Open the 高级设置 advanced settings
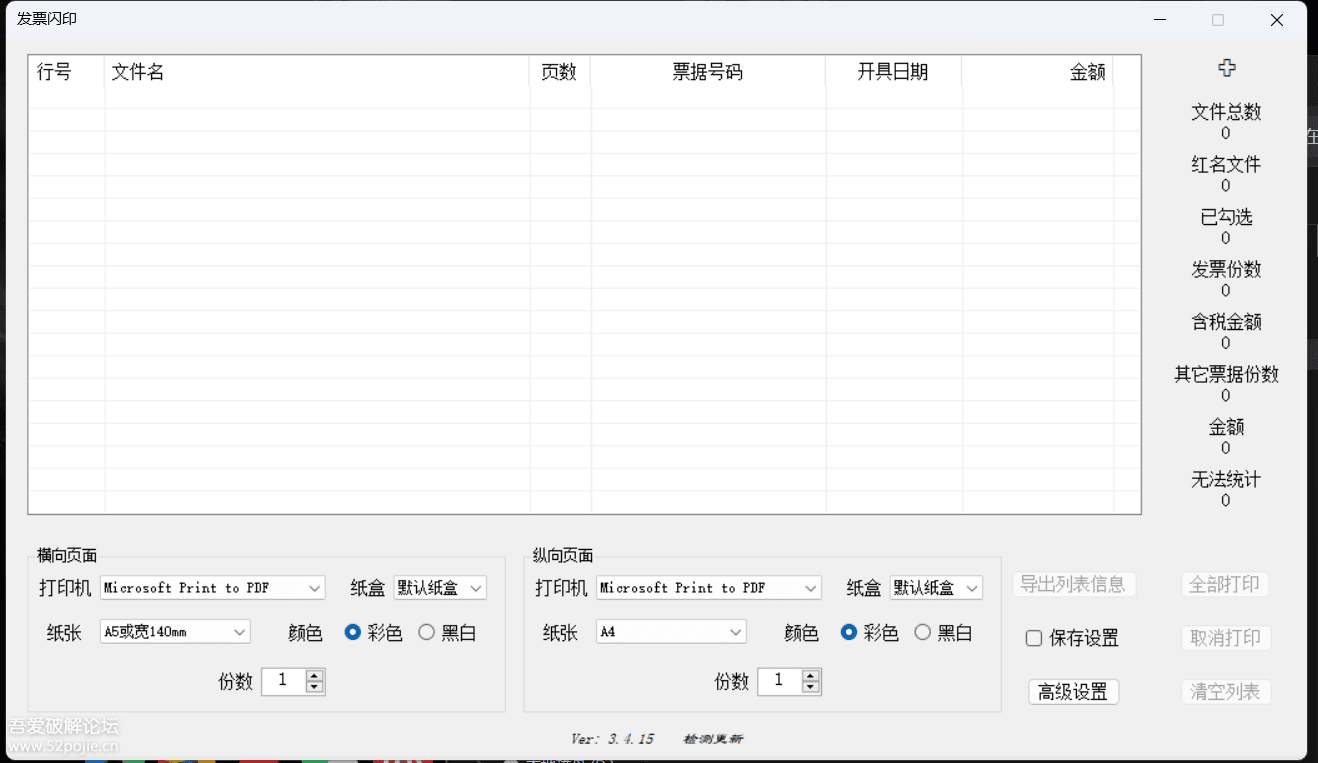1318x763 pixels. pyautogui.click(x=1073, y=692)
